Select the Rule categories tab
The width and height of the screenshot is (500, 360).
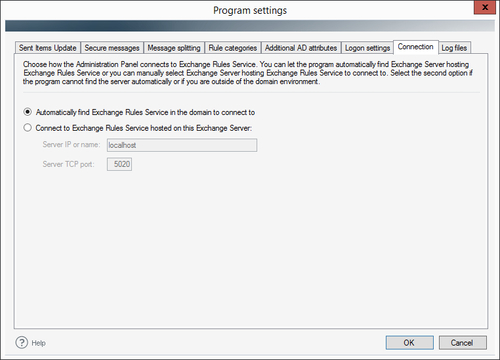[233, 48]
